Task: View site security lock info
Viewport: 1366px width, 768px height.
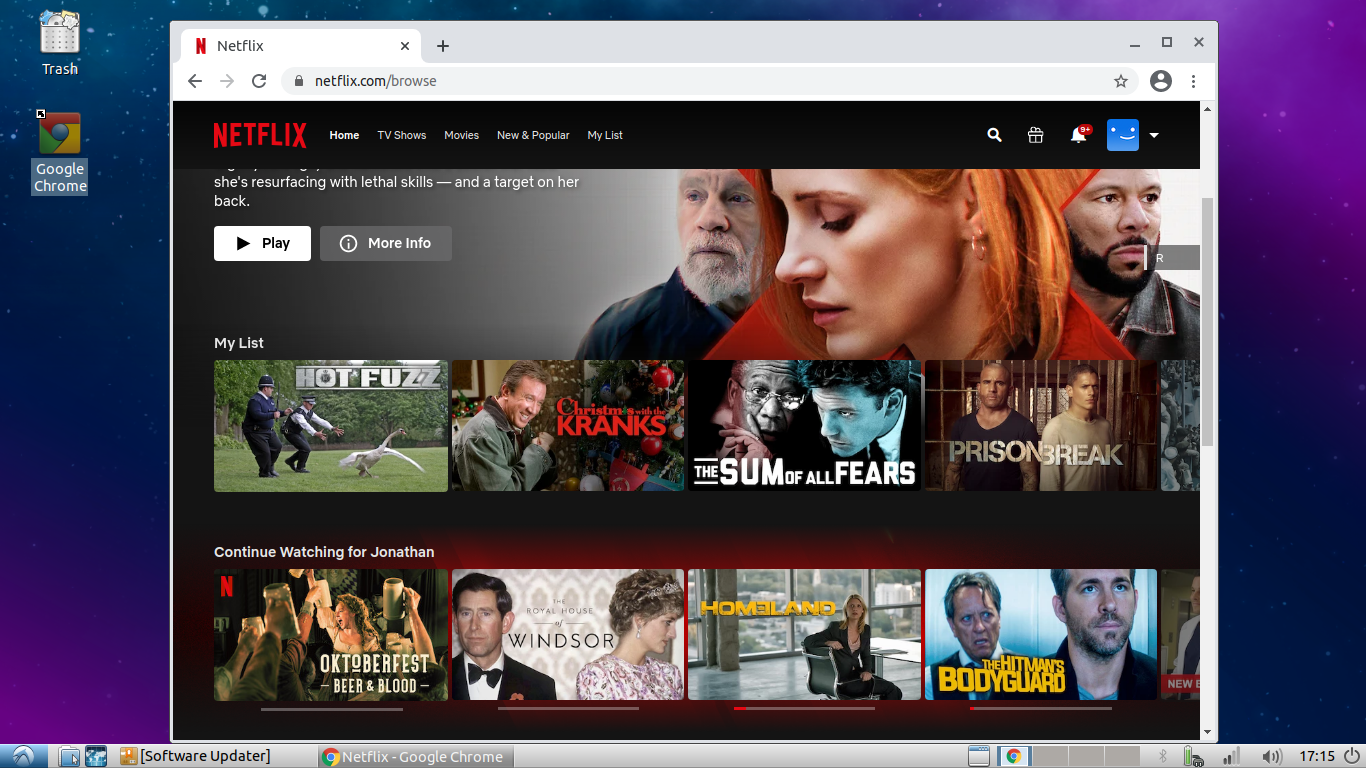Action: coord(298,81)
